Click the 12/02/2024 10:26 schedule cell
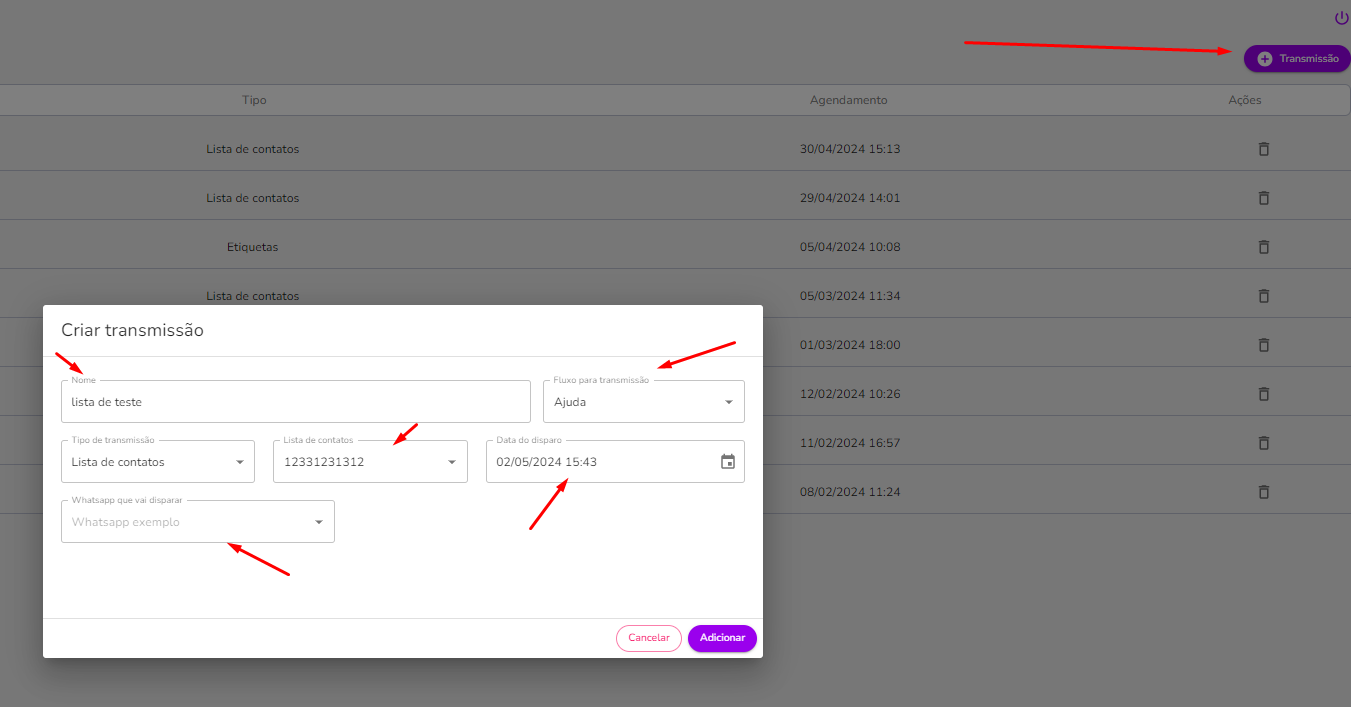 point(850,394)
